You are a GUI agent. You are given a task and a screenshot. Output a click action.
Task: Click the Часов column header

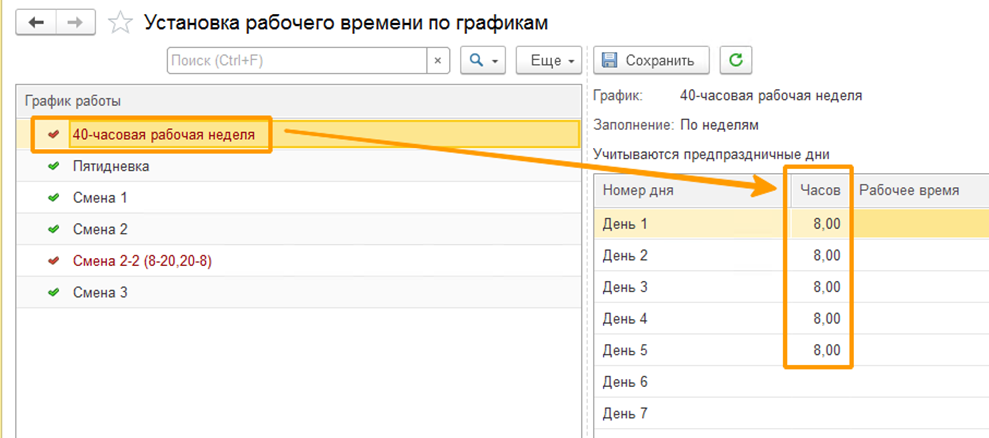[821, 189]
